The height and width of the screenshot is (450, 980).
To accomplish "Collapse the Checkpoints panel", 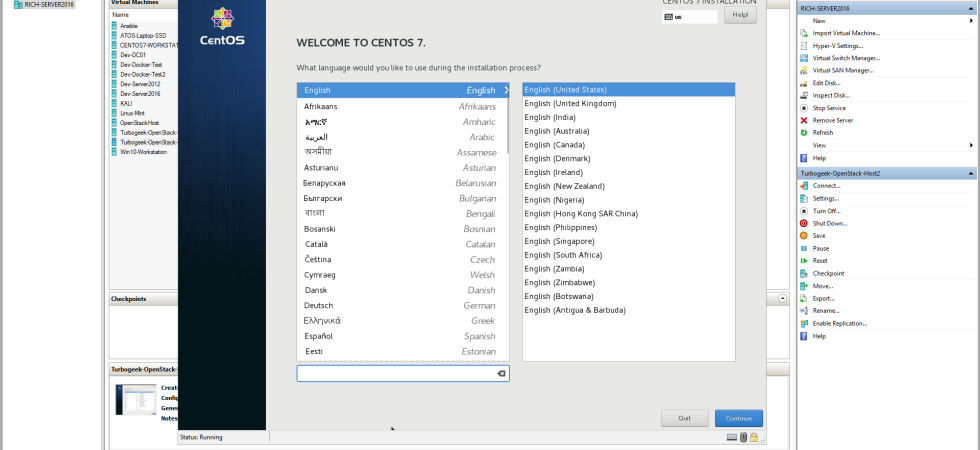I will pos(782,299).
